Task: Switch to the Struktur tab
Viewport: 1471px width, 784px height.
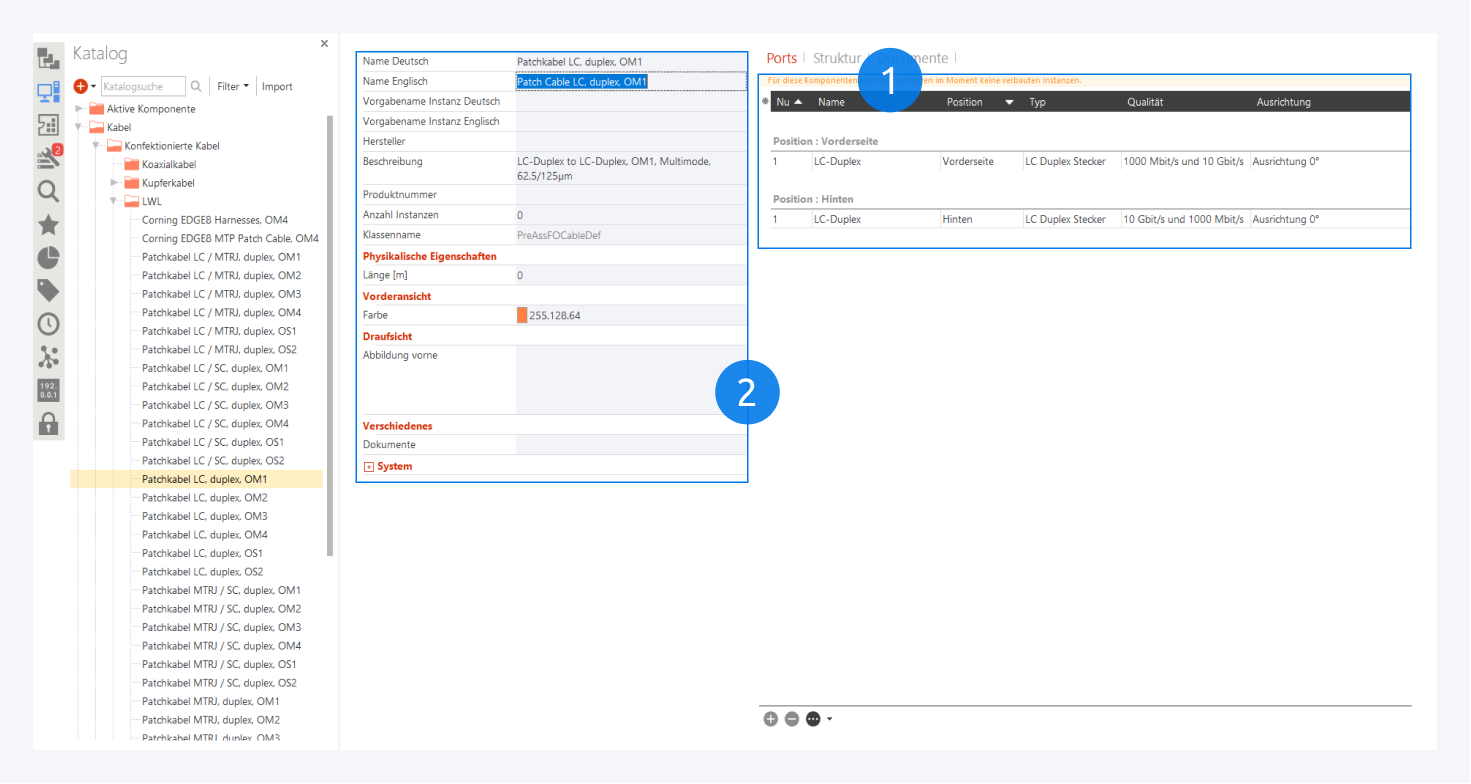Action: tap(836, 59)
